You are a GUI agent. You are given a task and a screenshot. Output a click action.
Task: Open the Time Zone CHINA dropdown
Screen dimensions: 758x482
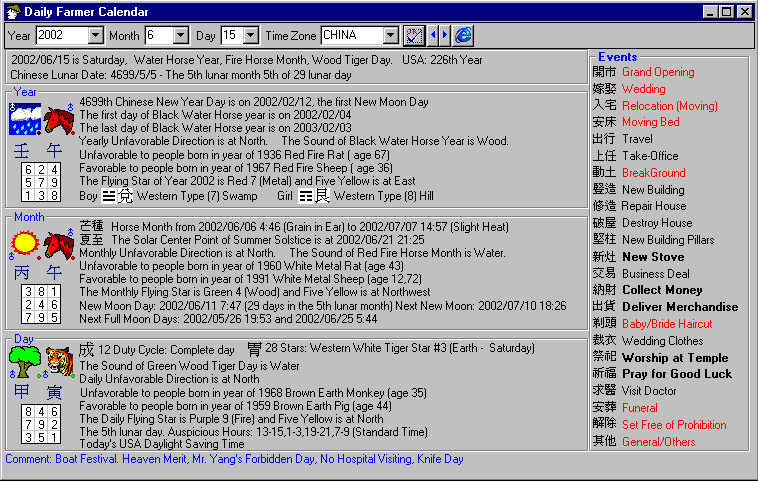[391, 35]
